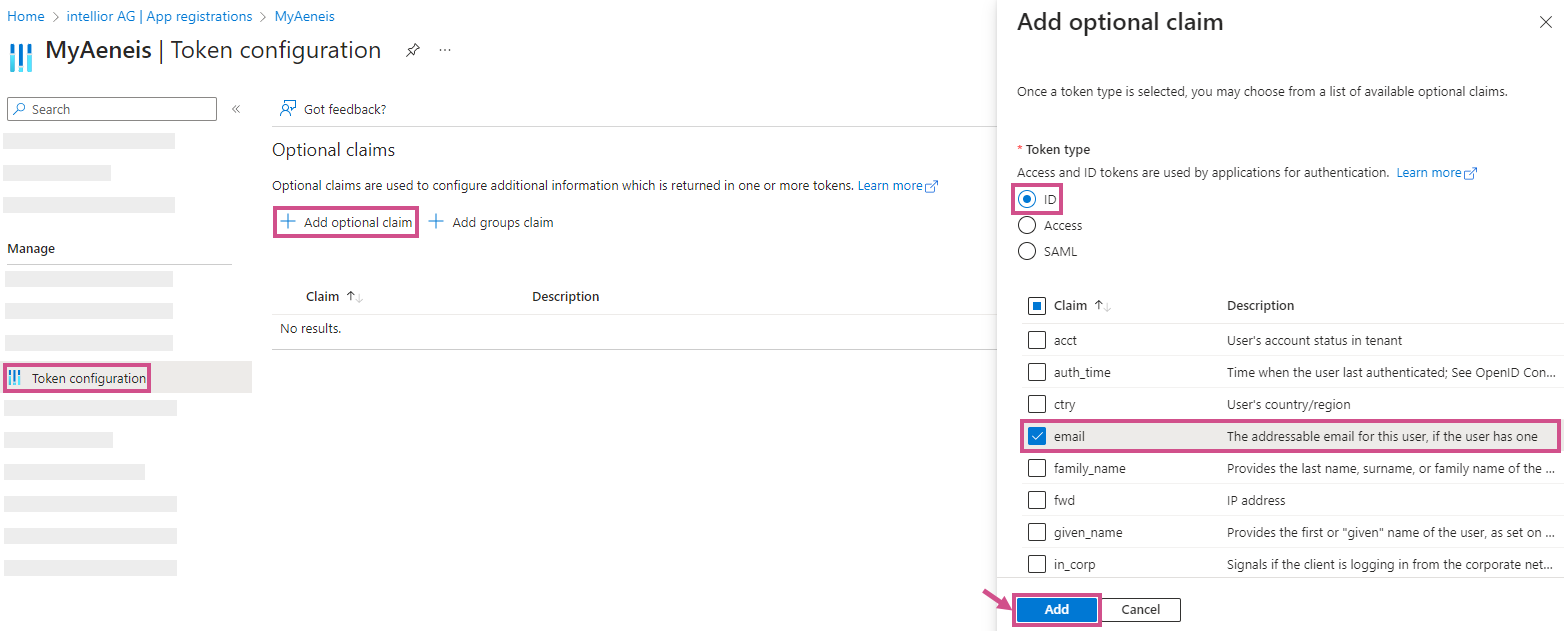Select the SAML token type radio button
The image size is (1564, 631).
[x=1026, y=252]
